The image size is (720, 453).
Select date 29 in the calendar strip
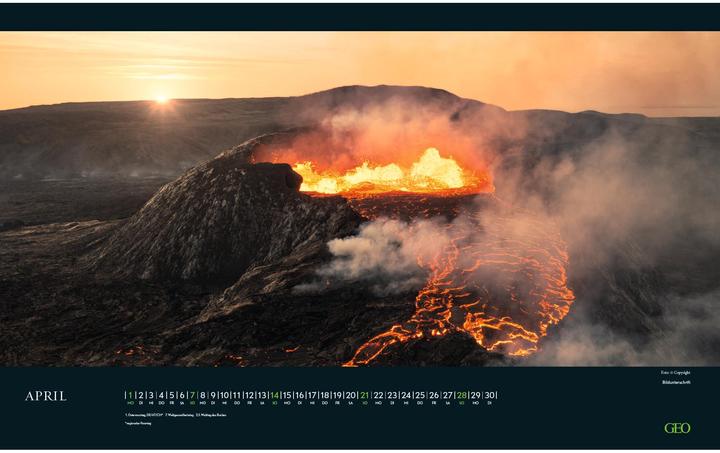(x=475, y=395)
